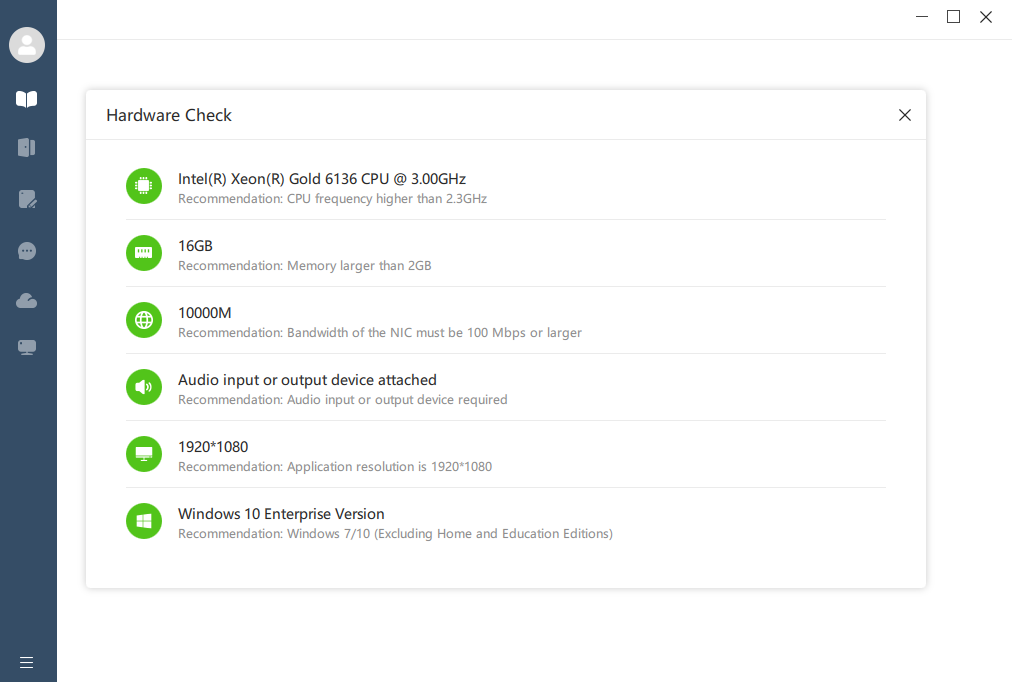Close the main application window
Screen dimensions: 1012x682
click(x=986, y=17)
